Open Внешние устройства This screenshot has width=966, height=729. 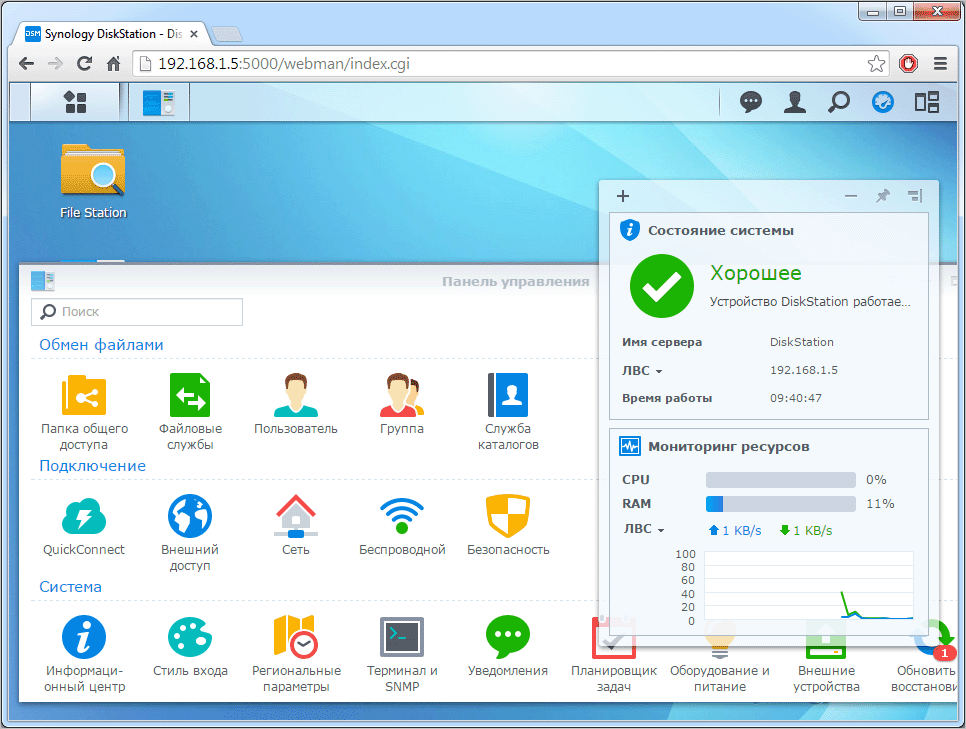point(826,654)
